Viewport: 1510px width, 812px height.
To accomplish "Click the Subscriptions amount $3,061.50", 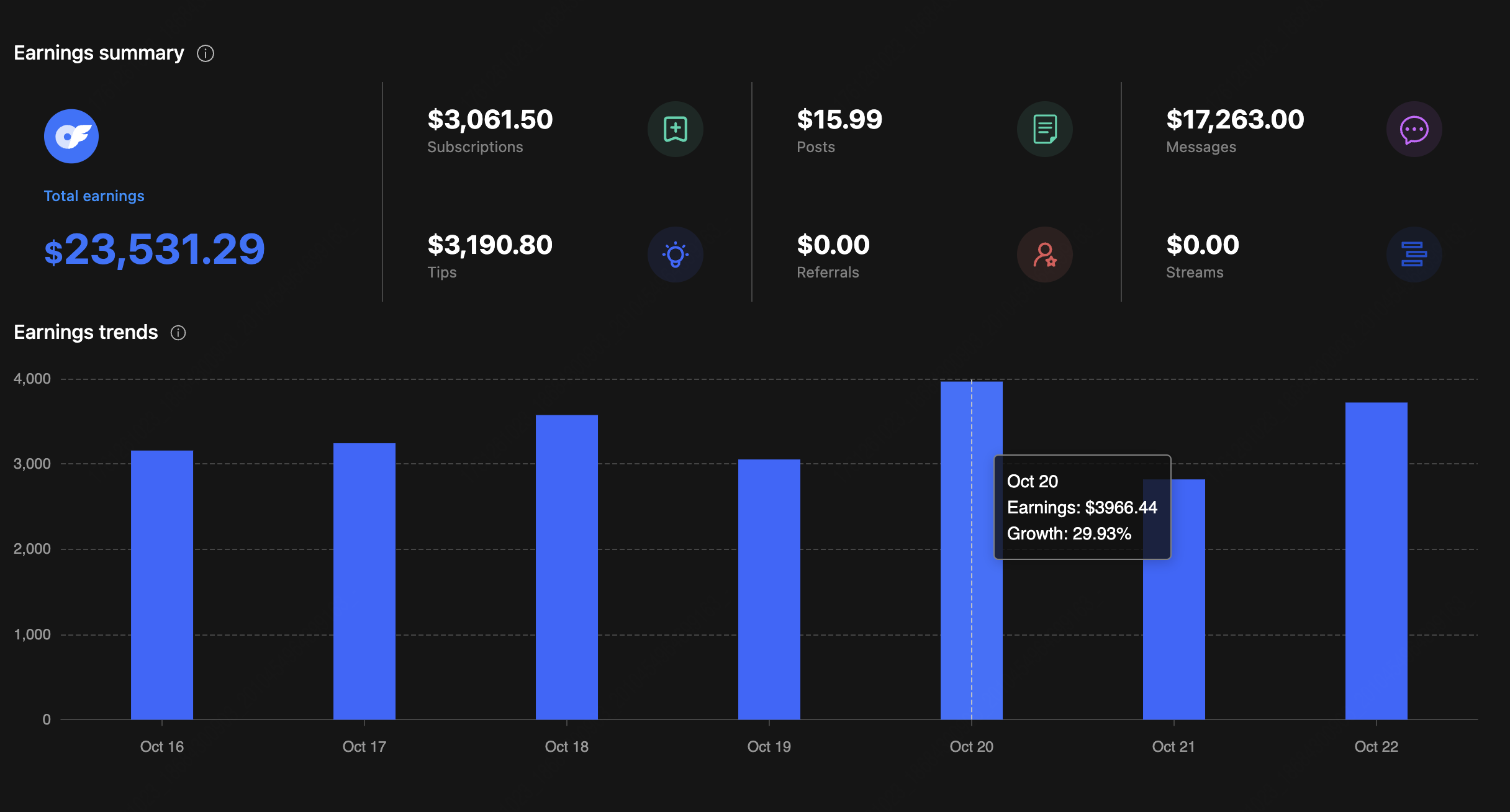I will pyautogui.click(x=489, y=119).
